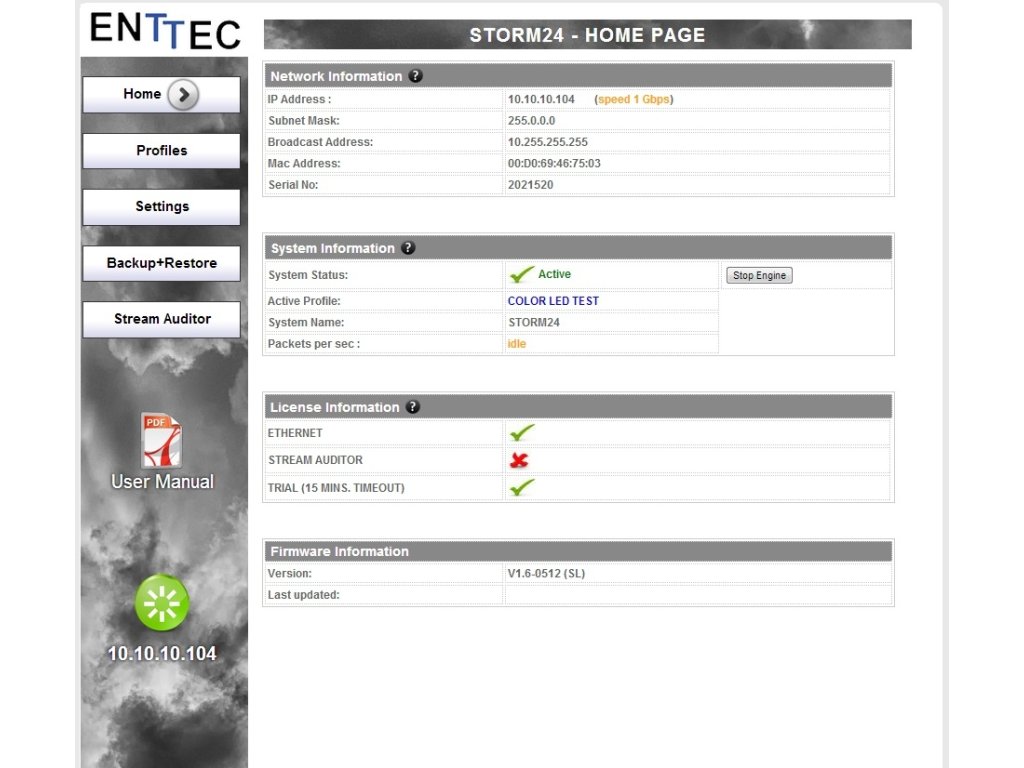1024x768 pixels.
Task: Click the User Manual label
Action: tap(162, 482)
